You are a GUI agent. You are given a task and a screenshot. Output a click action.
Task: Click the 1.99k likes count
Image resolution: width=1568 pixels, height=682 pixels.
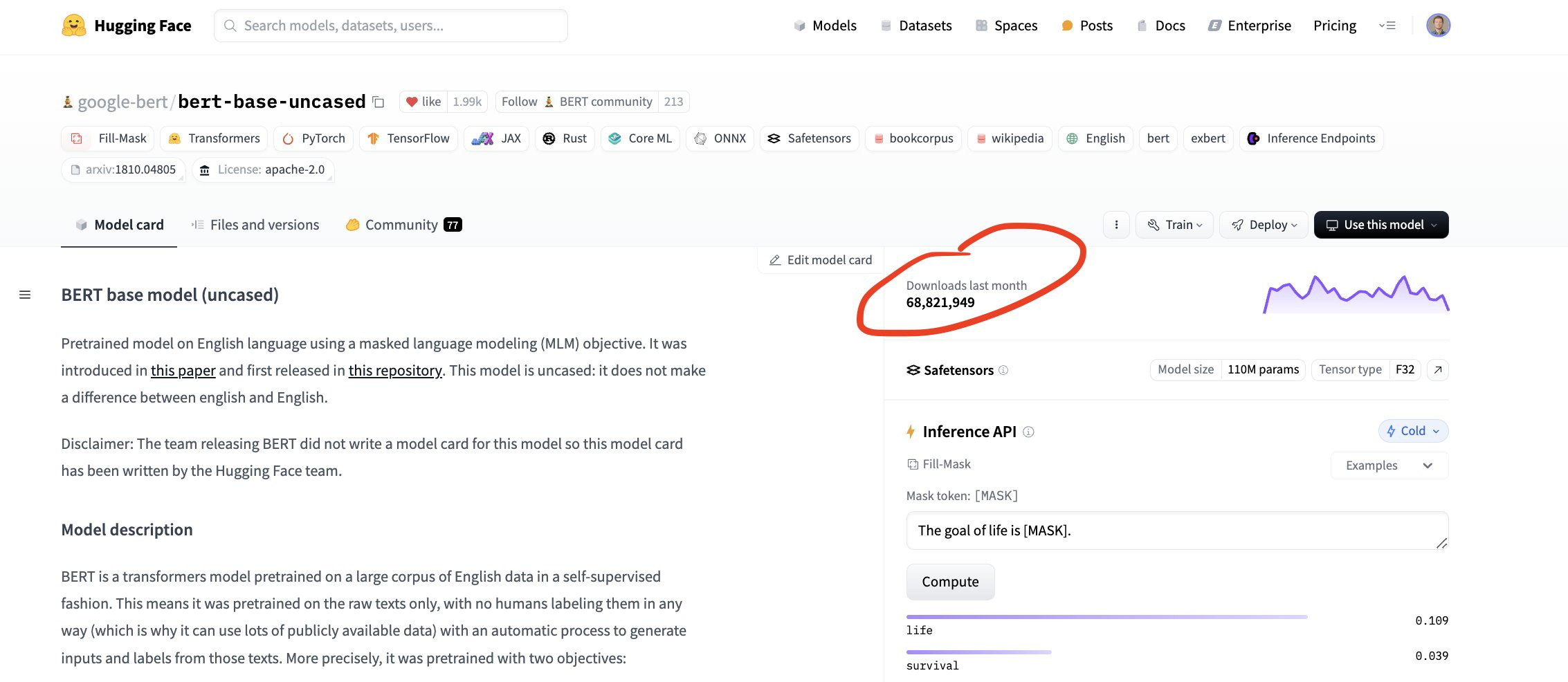pos(467,102)
